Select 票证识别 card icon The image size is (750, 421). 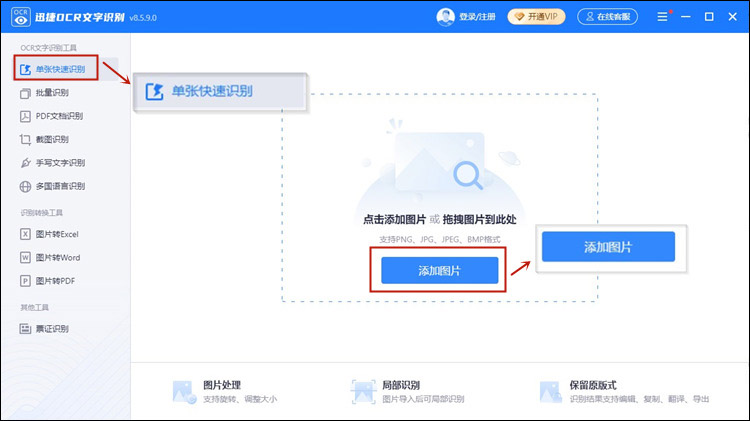pyautogui.click(x=25, y=329)
